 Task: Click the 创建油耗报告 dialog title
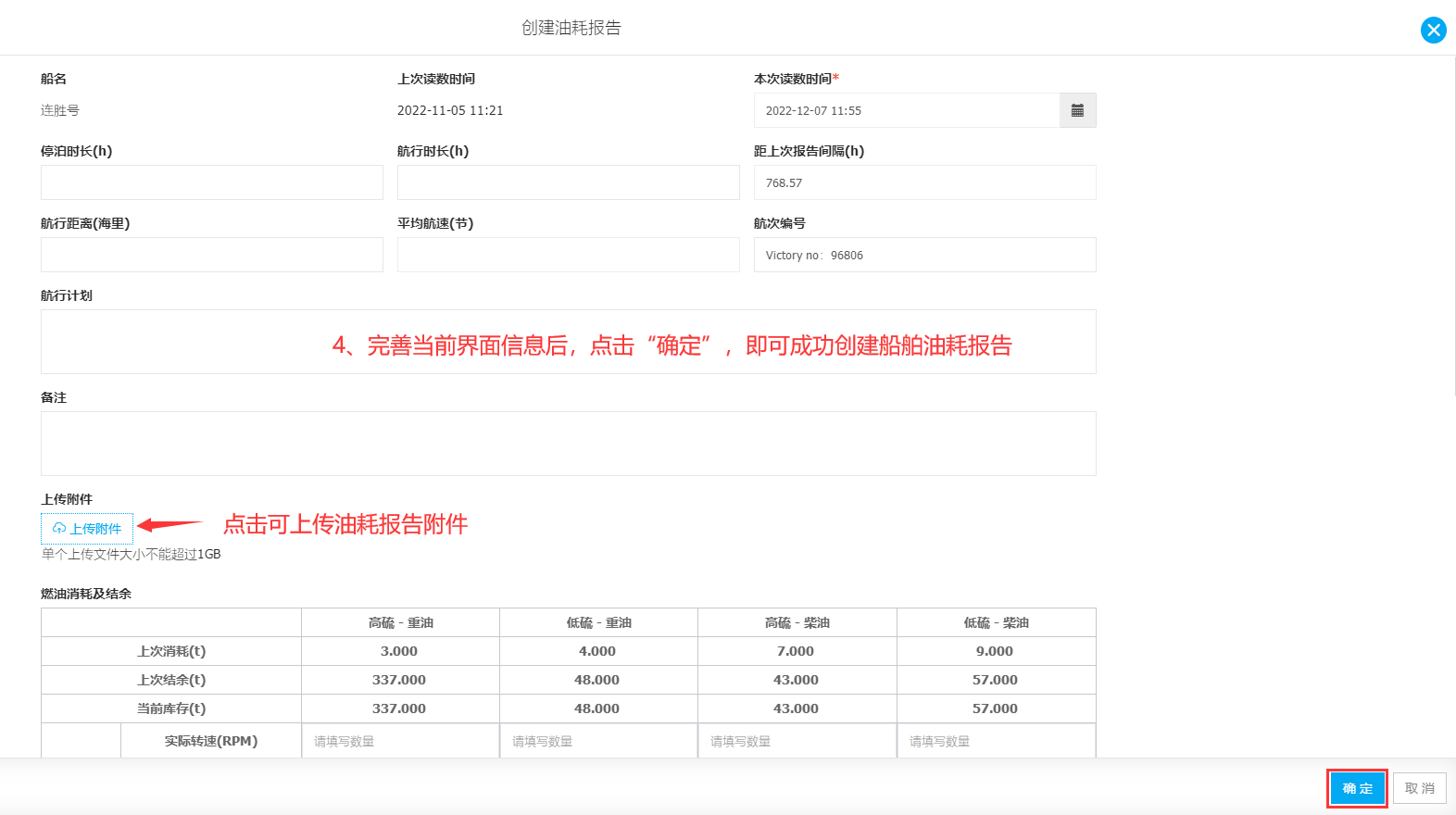coord(571,28)
